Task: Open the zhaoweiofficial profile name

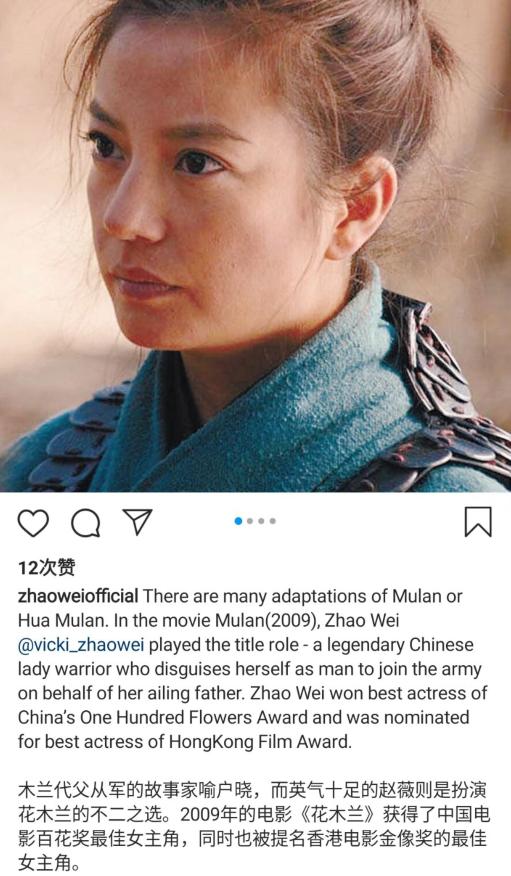Action: (78, 596)
